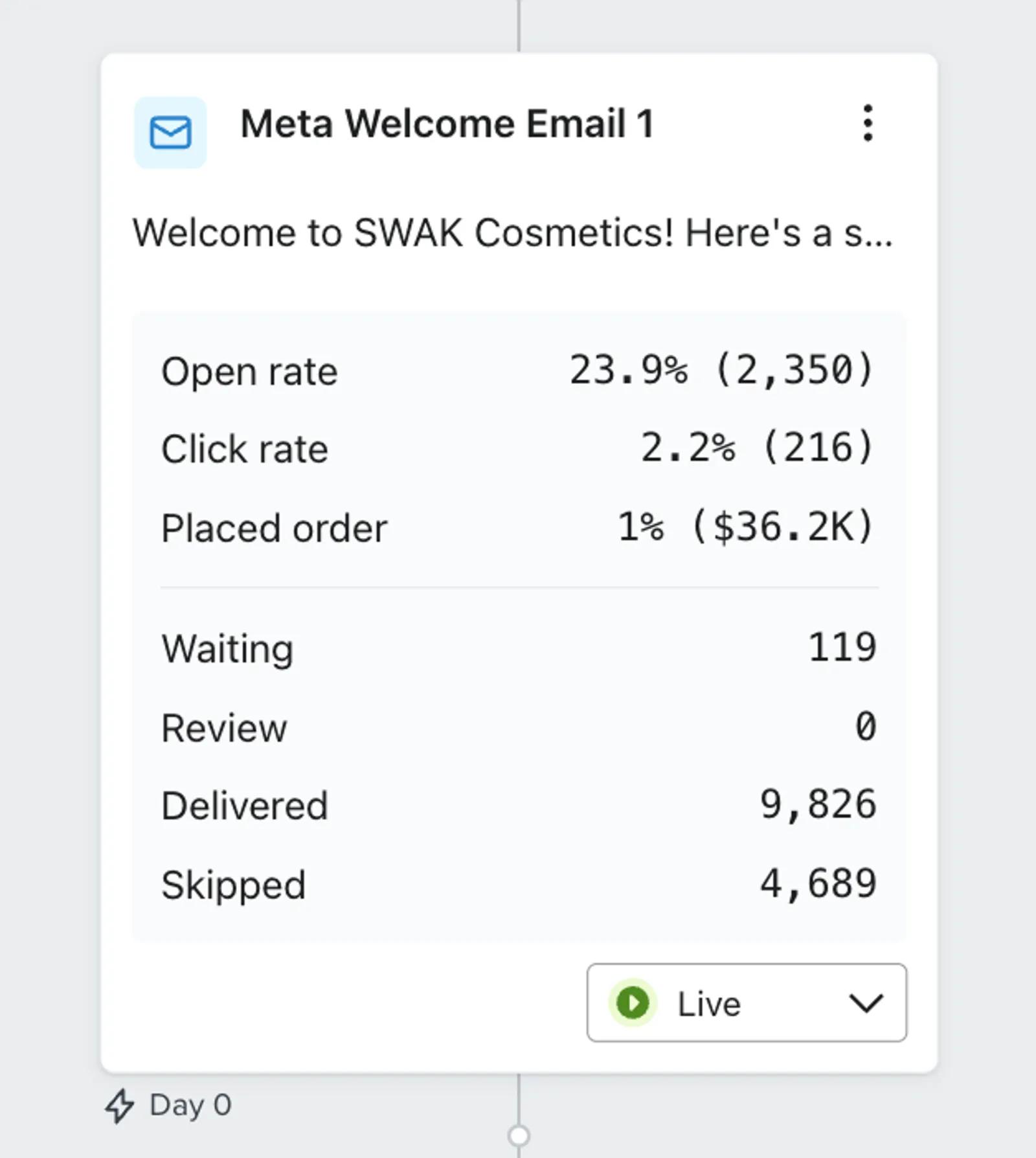Image resolution: width=1036 pixels, height=1158 pixels.
Task: Click the blue email envelope icon
Action: [170, 133]
